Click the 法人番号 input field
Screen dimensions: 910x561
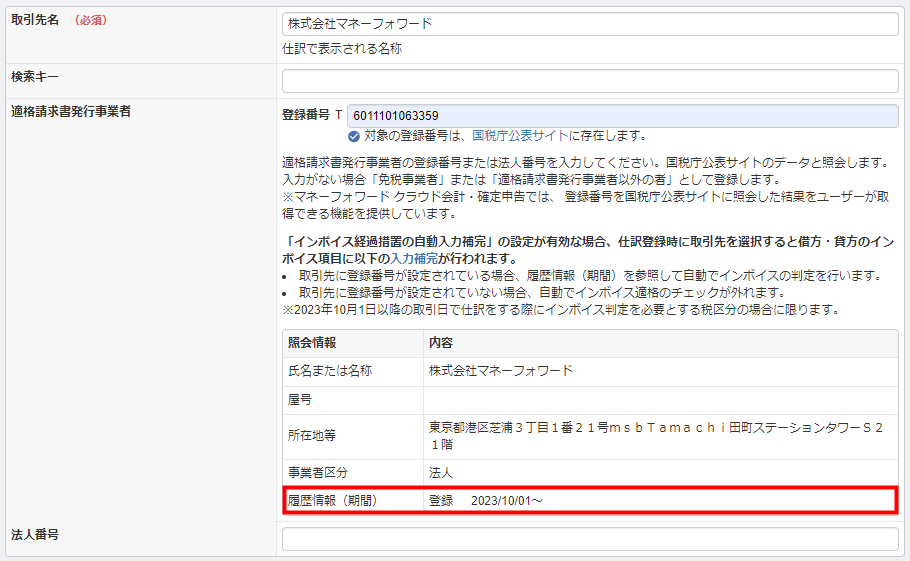(590, 539)
